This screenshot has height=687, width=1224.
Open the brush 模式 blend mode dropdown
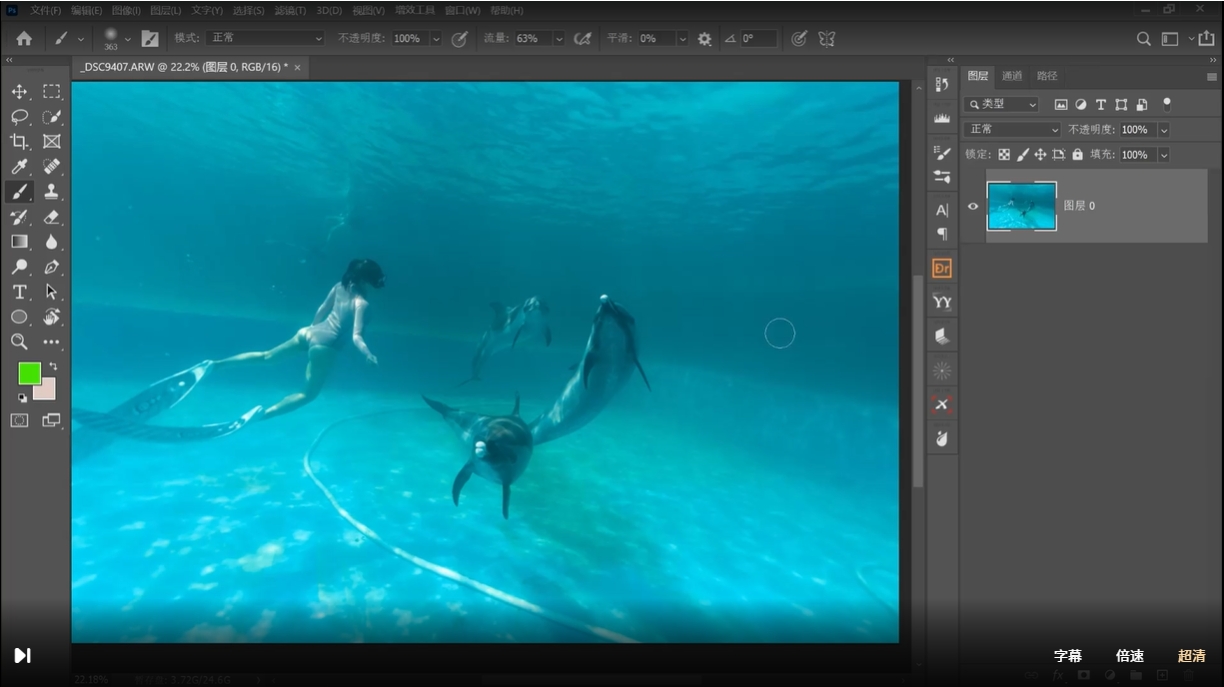[x=265, y=38]
